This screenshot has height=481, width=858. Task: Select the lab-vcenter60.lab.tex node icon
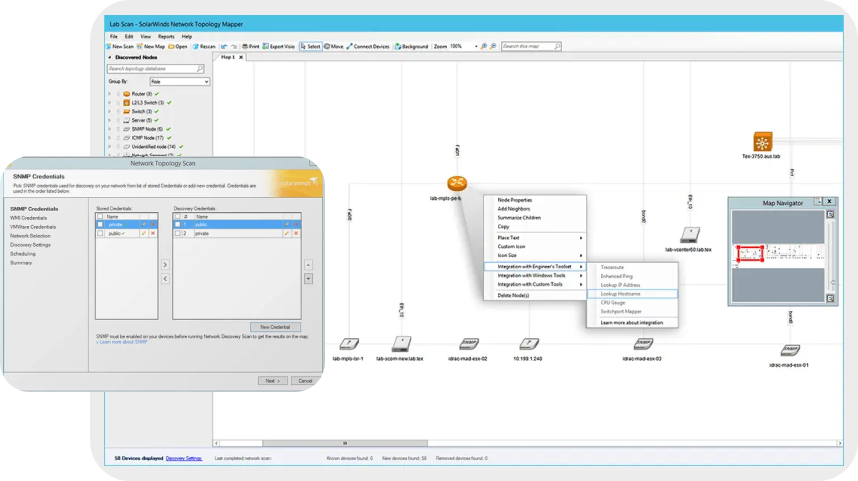tap(690, 235)
